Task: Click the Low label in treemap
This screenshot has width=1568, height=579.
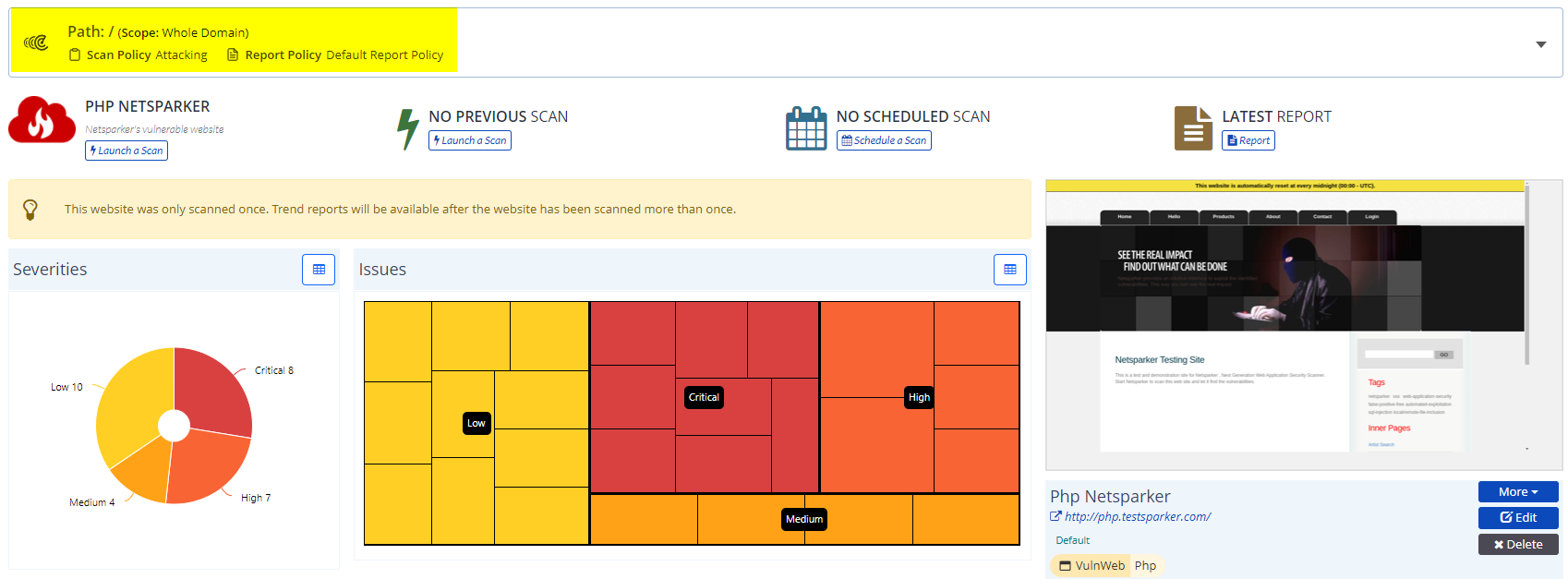Action: pyautogui.click(x=476, y=423)
